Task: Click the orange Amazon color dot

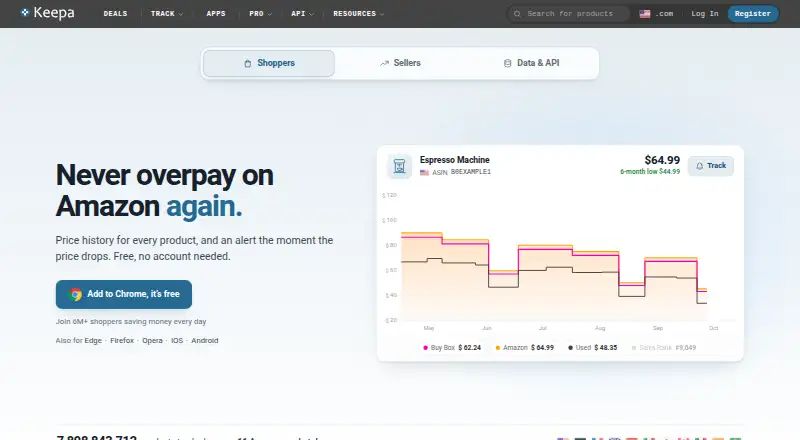Action: point(498,348)
